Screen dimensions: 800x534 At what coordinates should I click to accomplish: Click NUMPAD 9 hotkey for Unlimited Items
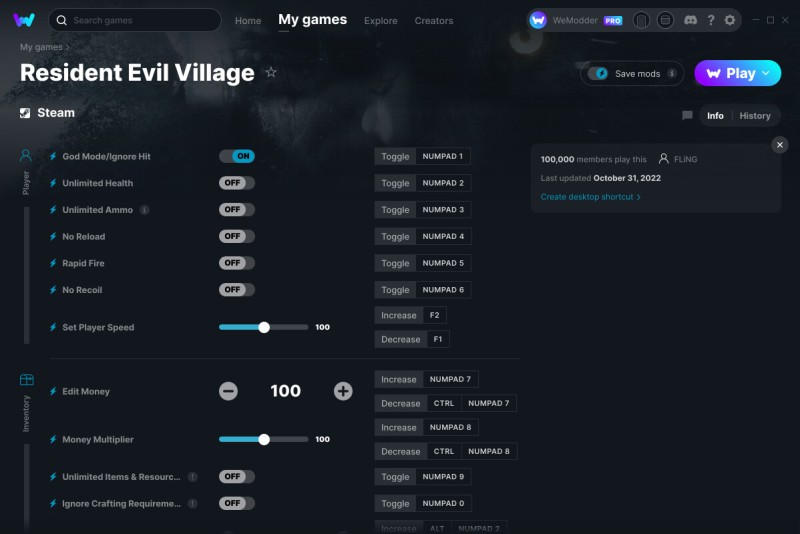coord(443,476)
